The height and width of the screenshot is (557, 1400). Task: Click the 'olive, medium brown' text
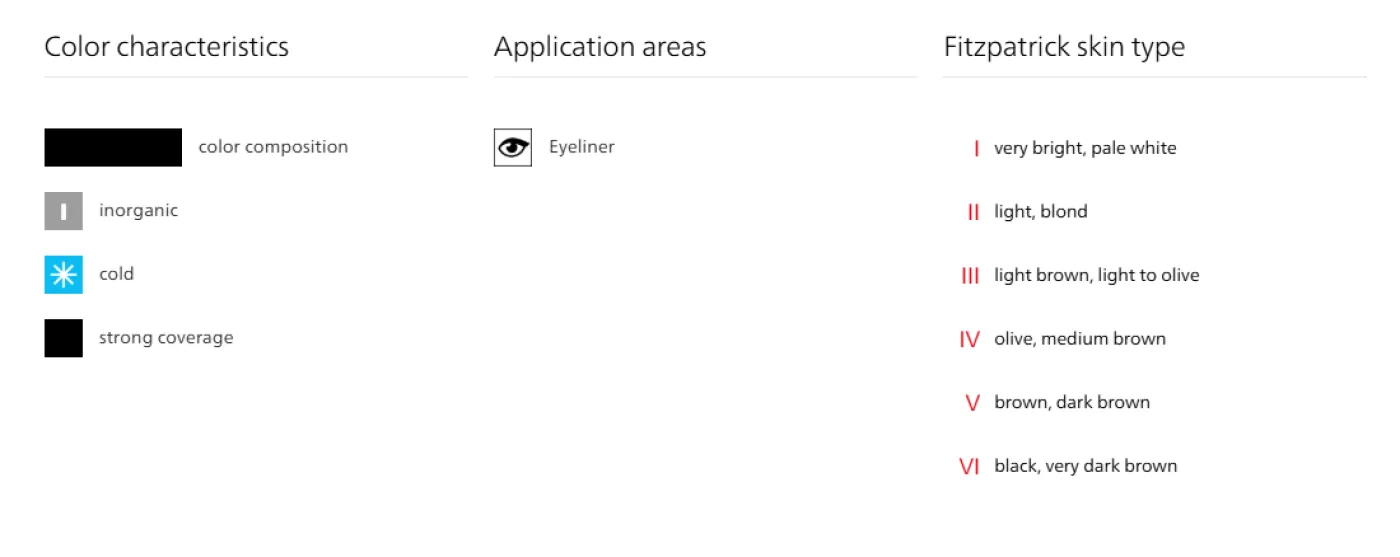point(1080,339)
